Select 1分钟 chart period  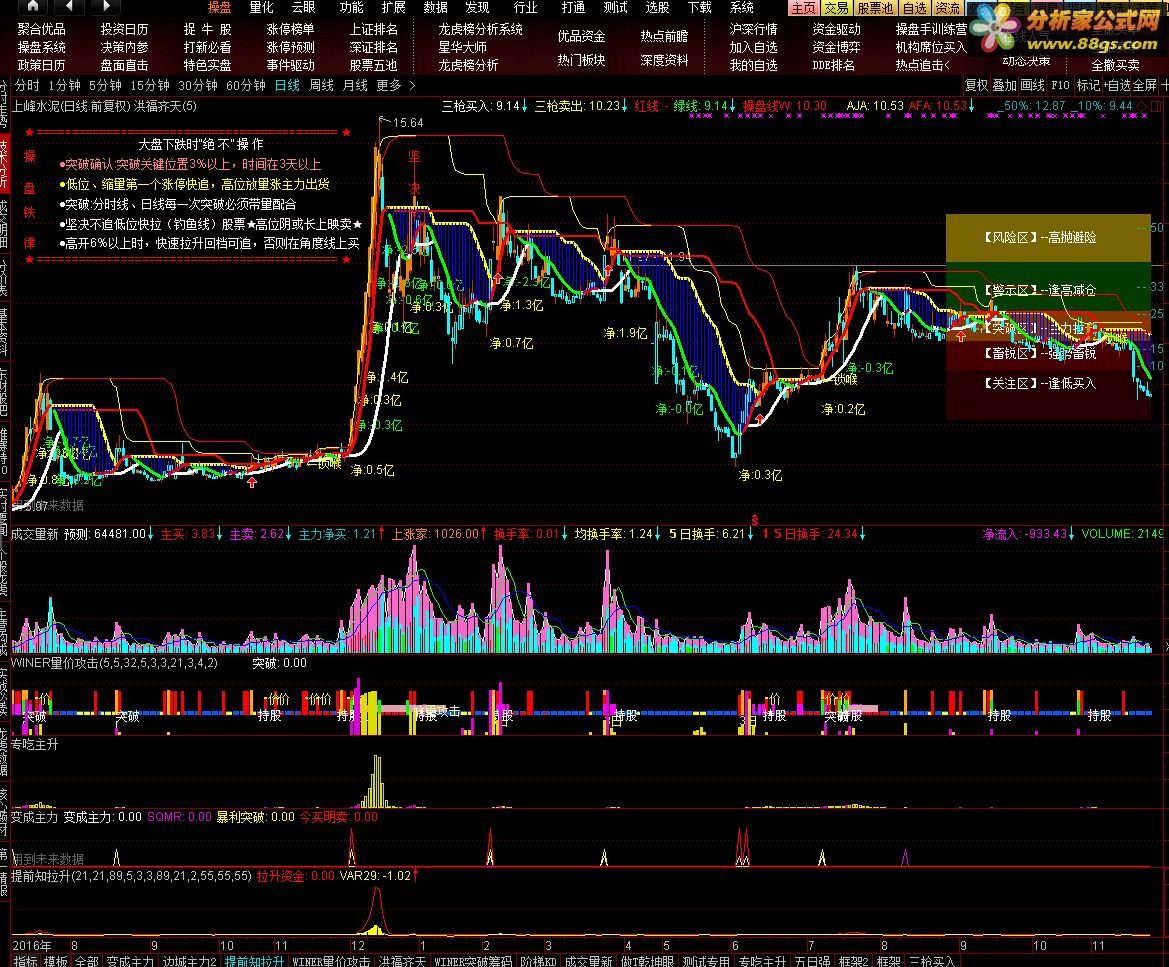click(64, 86)
